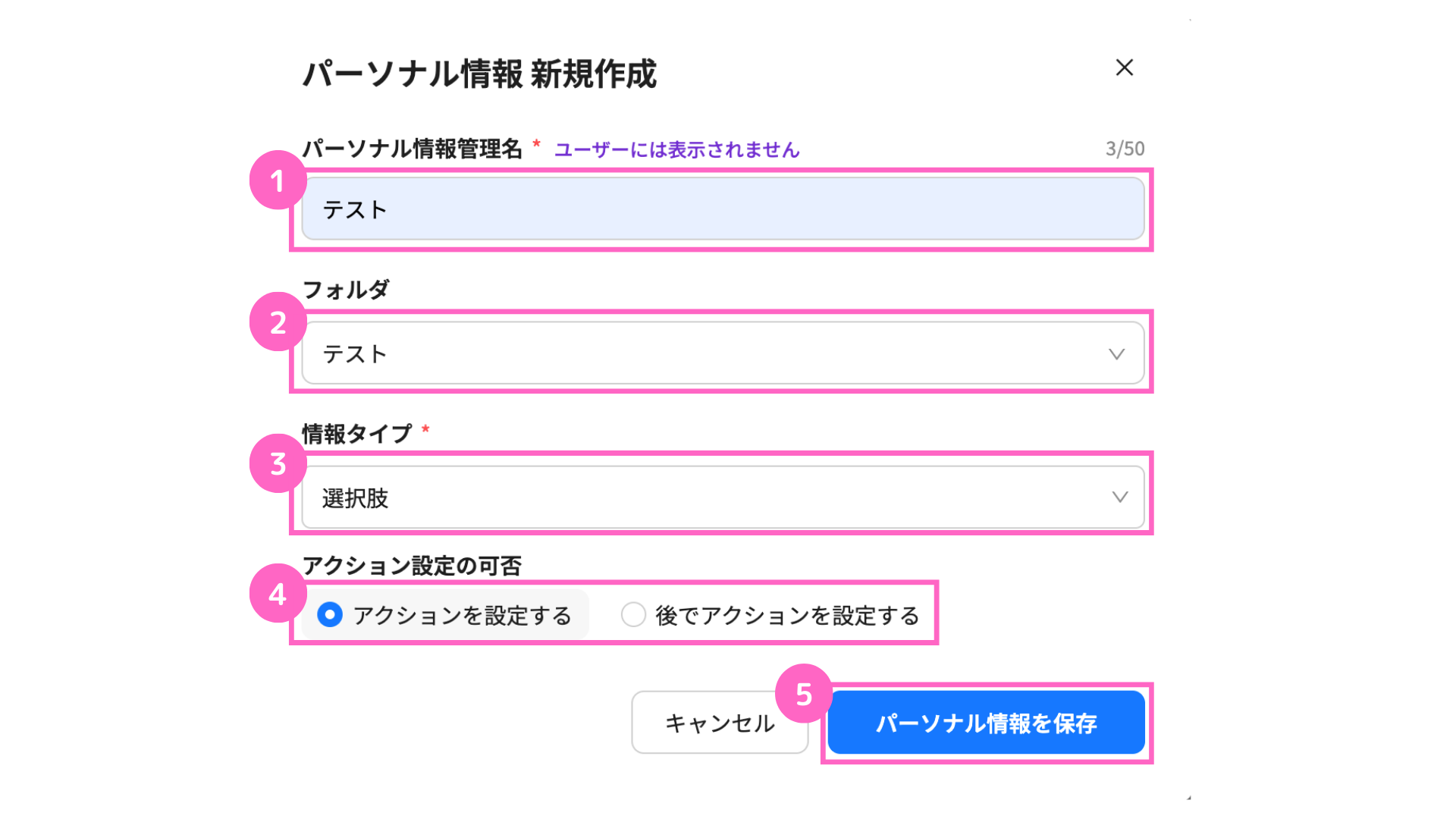Focus the パーソナル情報管理名 text input

(x=722, y=209)
